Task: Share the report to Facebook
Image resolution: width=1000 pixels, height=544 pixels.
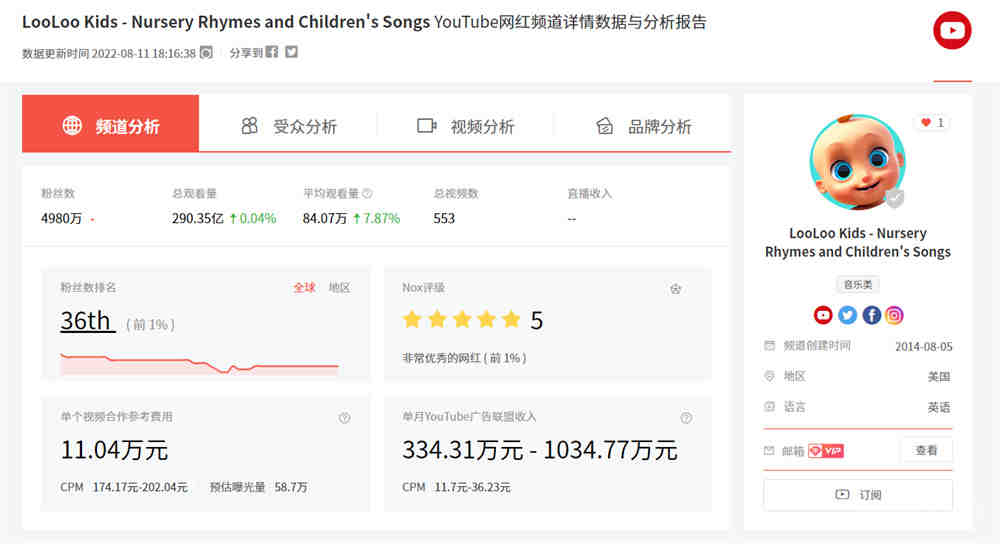Action: point(272,52)
